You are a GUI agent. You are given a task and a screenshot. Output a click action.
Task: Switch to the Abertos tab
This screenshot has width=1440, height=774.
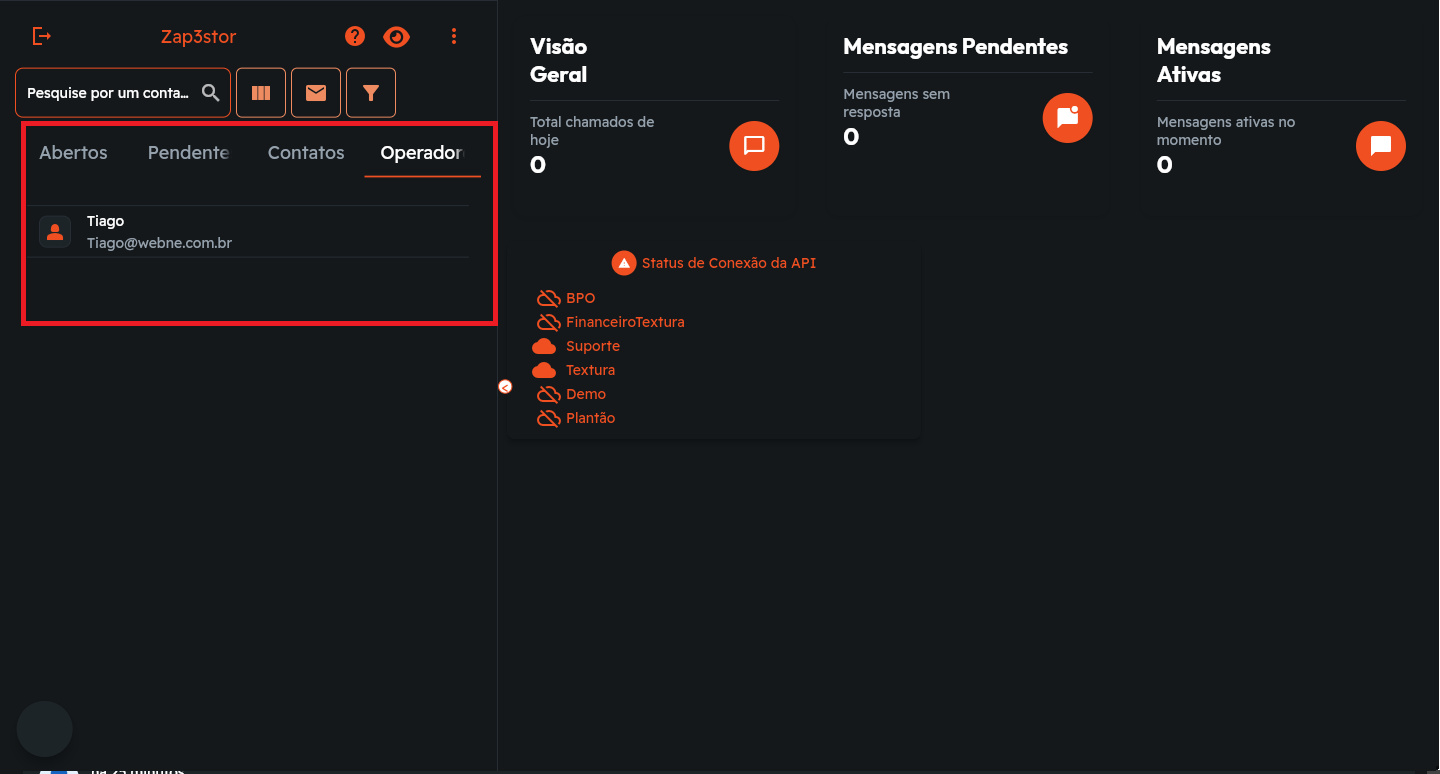point(73,153)
